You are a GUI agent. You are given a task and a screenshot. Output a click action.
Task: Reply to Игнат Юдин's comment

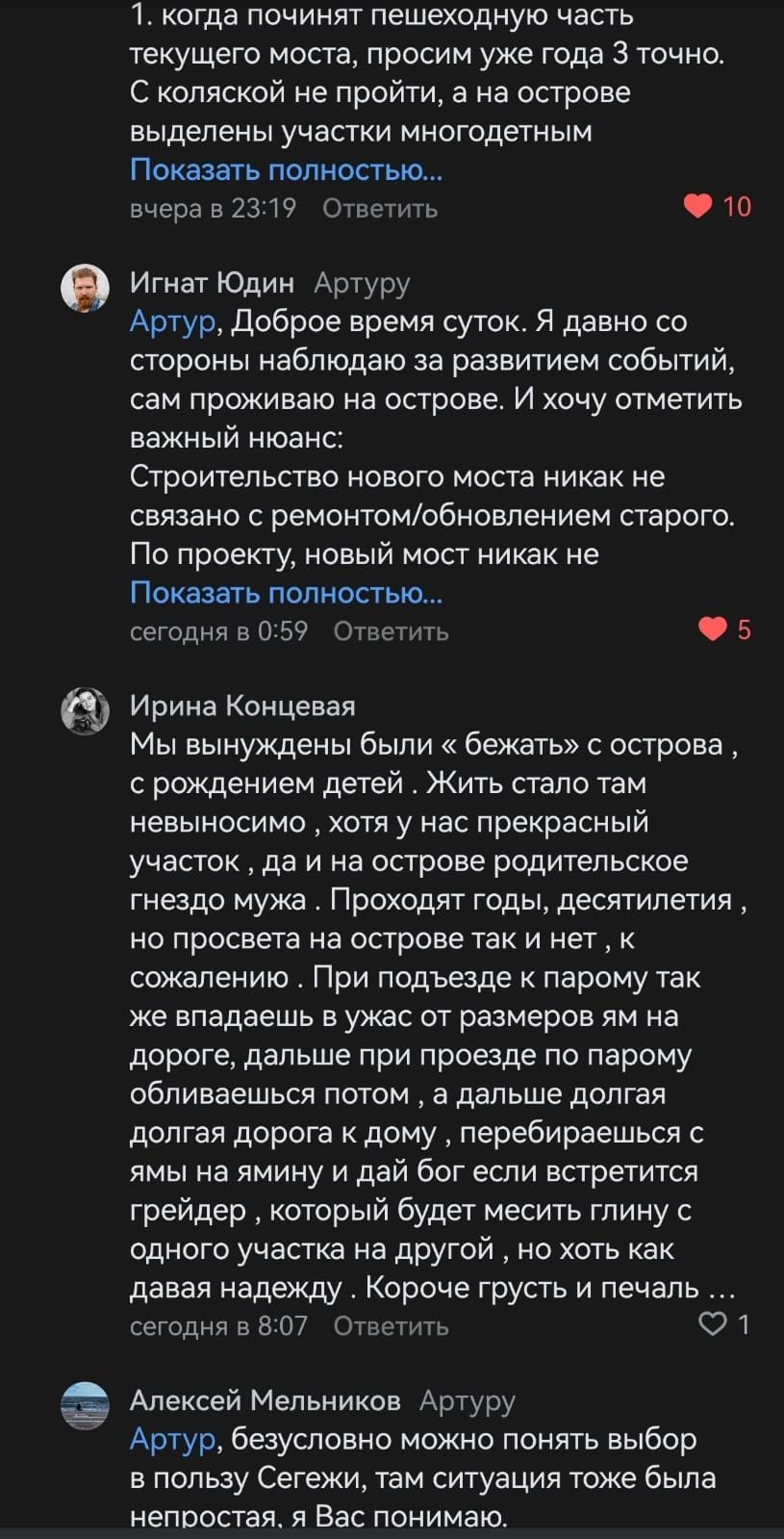(391, 631)
